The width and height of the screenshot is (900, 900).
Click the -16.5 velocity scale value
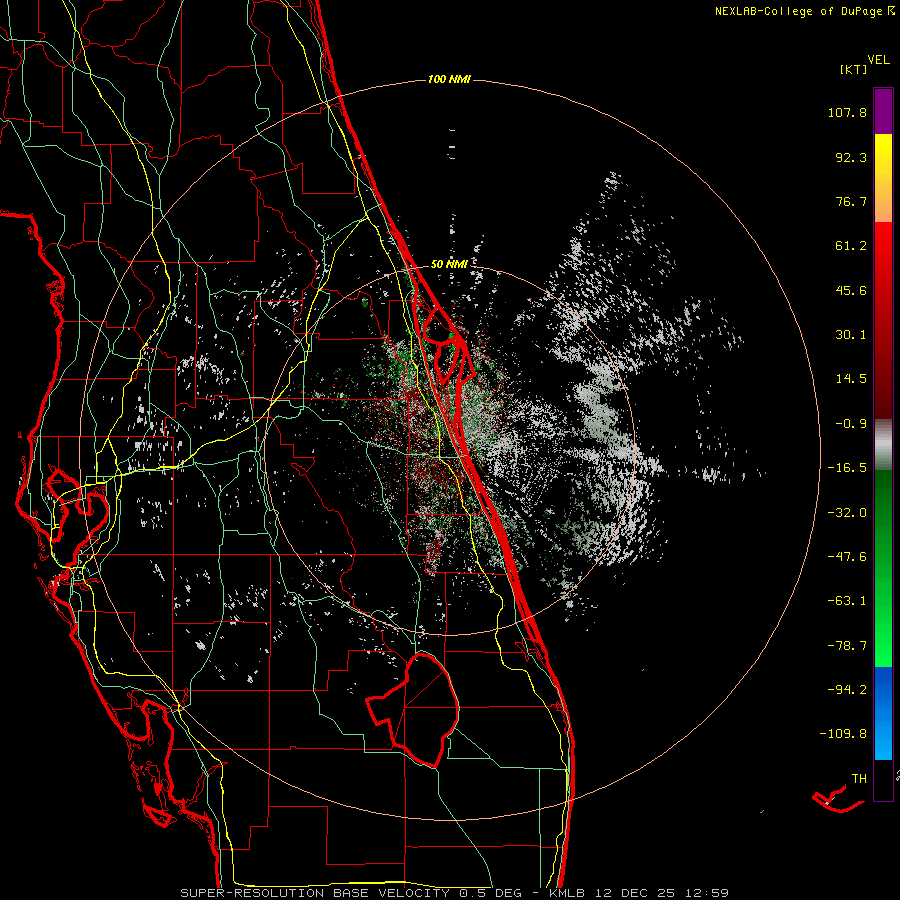point(847,468)
